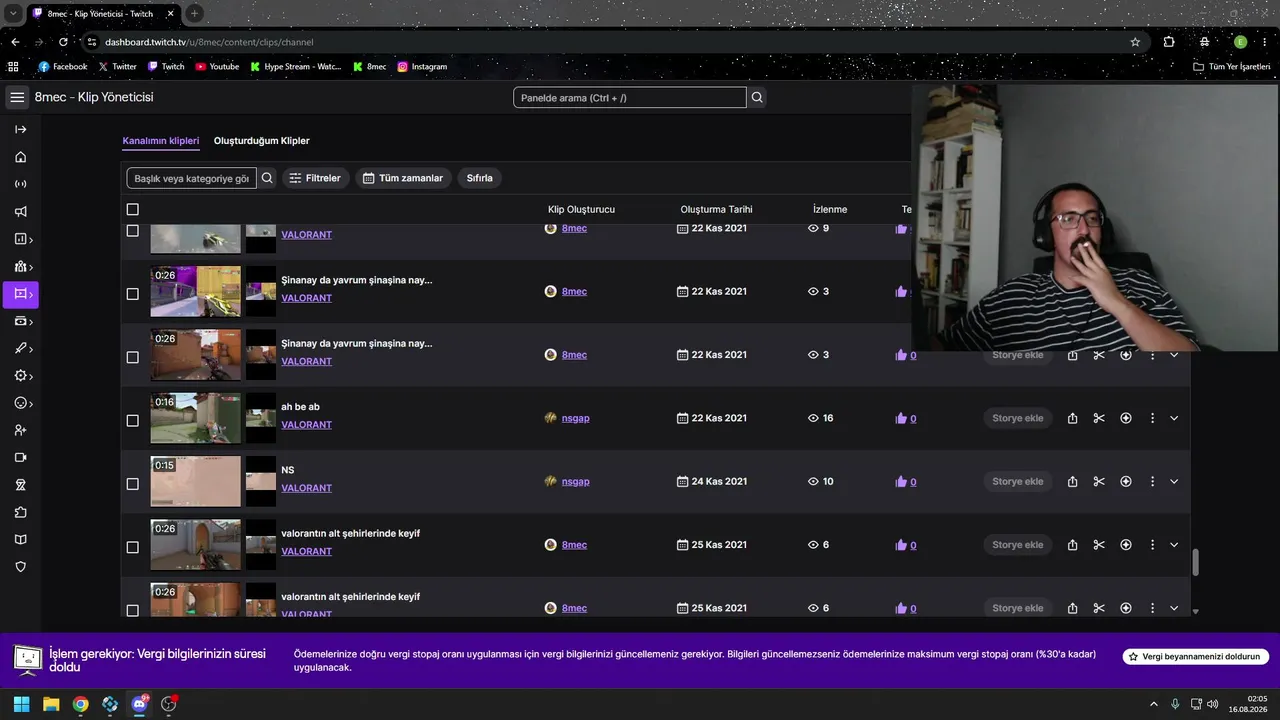Open the thumbnail of clip "NS"
The image size is (1280, 720).
[196, 481]
